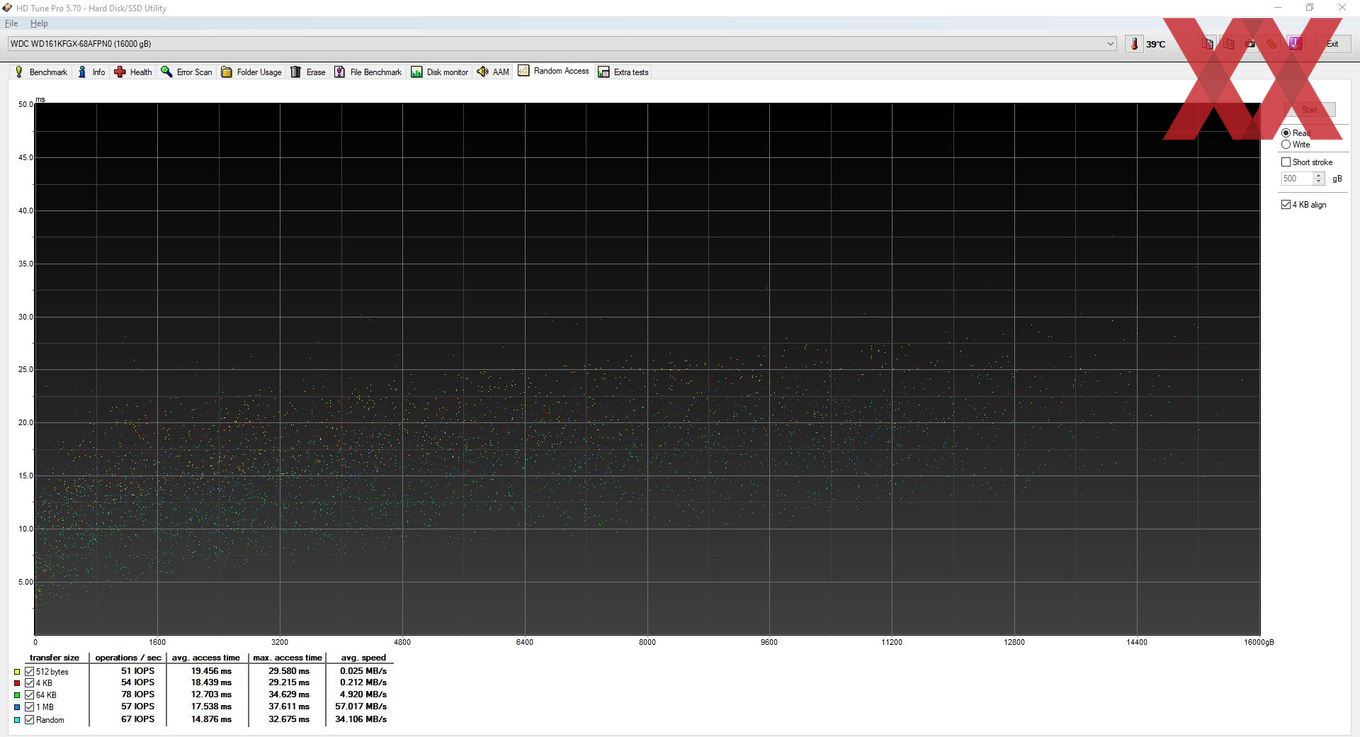The height and width of the screenshot is (737, 1360).
Task: Uncheck the 512 bytes transfer size checkbox
Action: coord(30,671)
